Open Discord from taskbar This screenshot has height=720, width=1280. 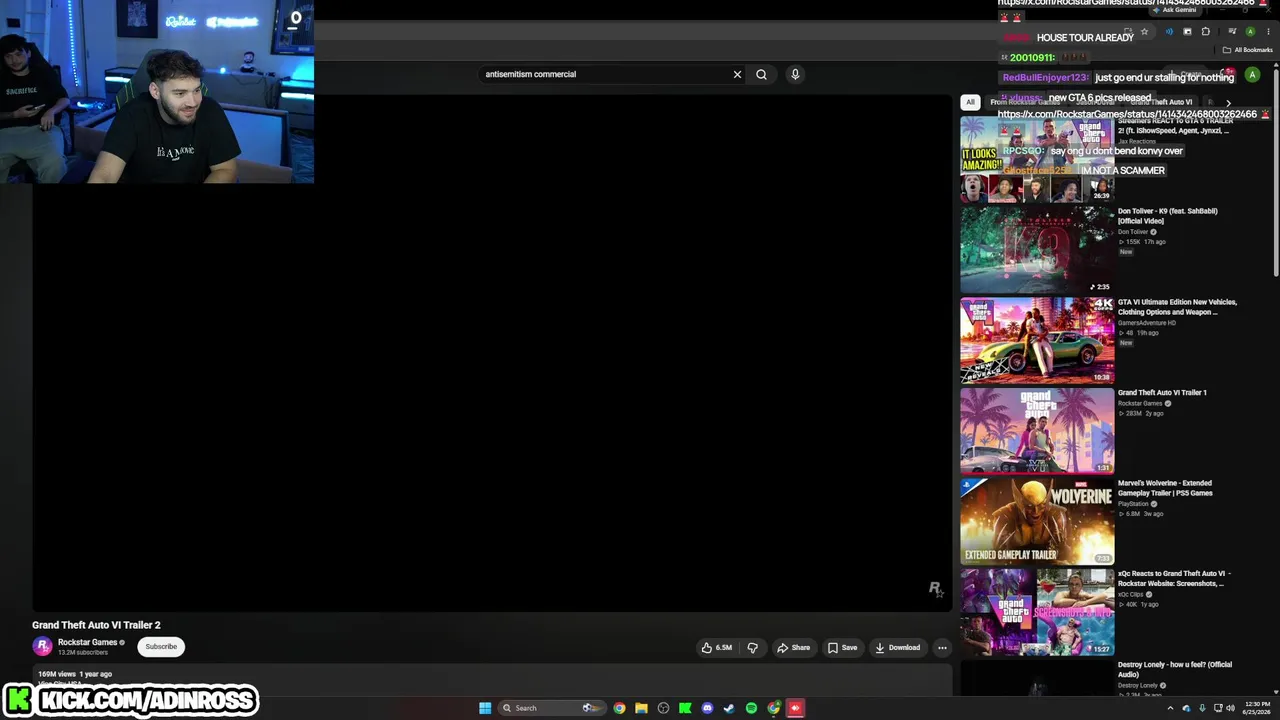(707, 708)
